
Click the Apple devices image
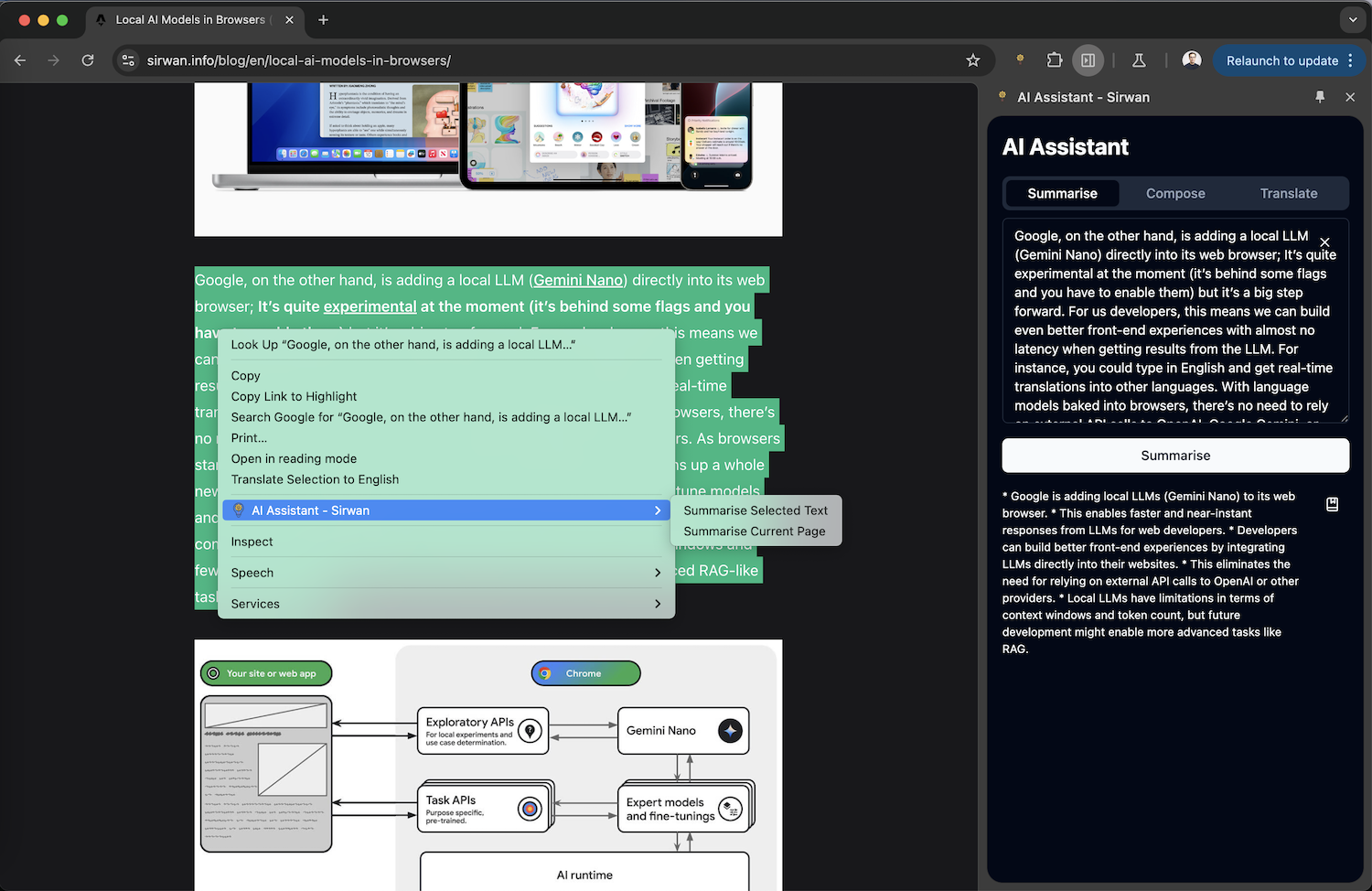coord(488,158)
